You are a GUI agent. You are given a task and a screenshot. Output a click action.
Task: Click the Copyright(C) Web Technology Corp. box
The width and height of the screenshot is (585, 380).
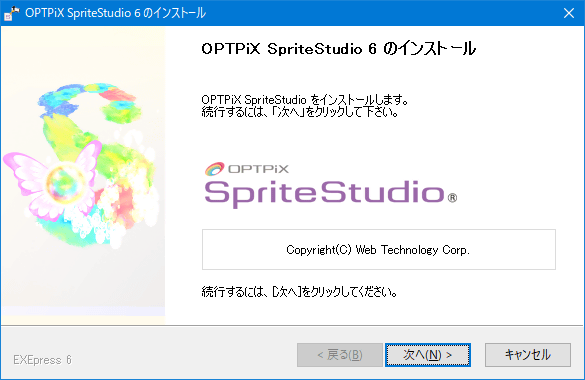[x=379, y=249]
